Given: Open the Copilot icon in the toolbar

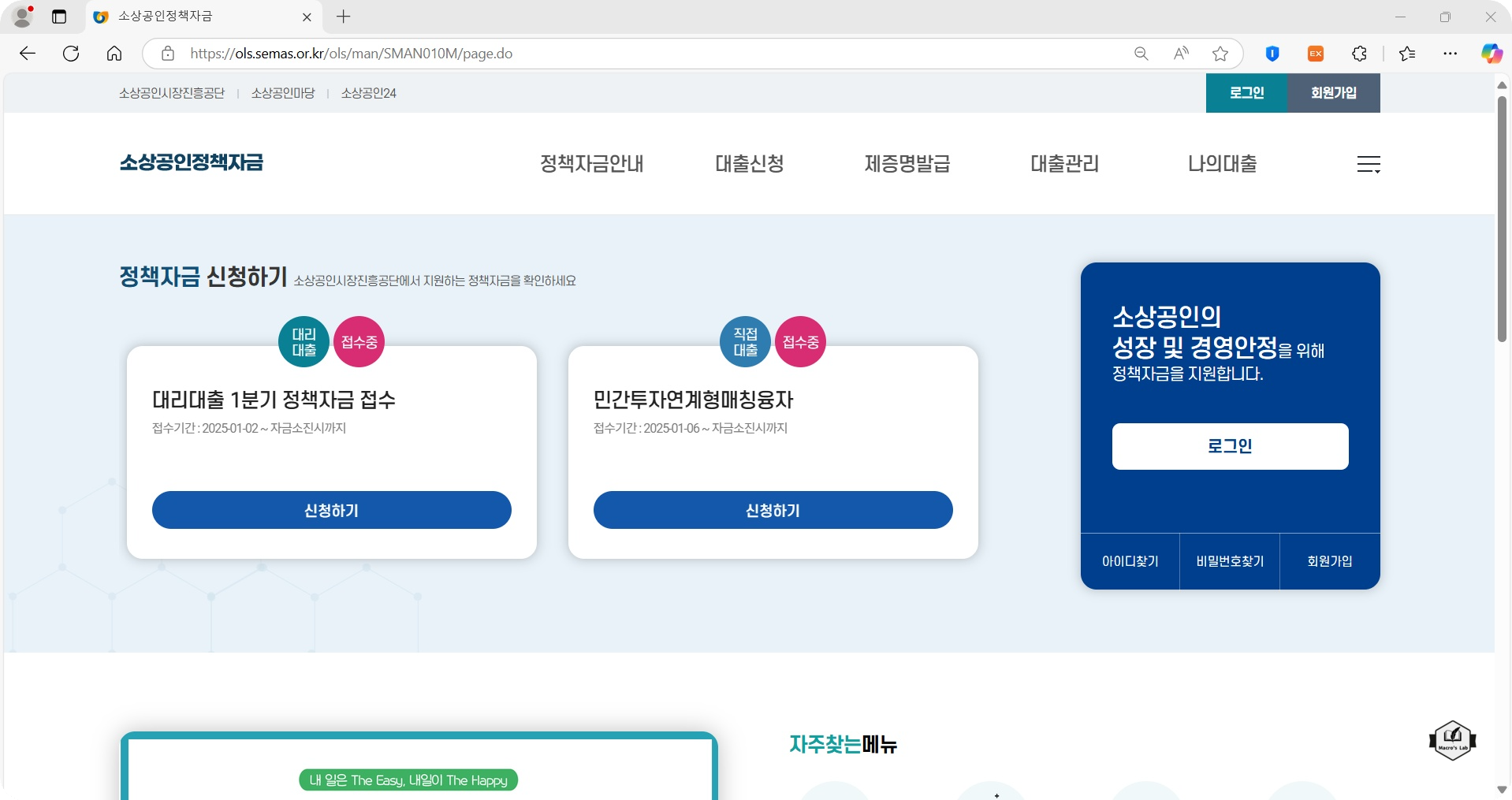Looking at the screenshot, I should pos(1490,53).
